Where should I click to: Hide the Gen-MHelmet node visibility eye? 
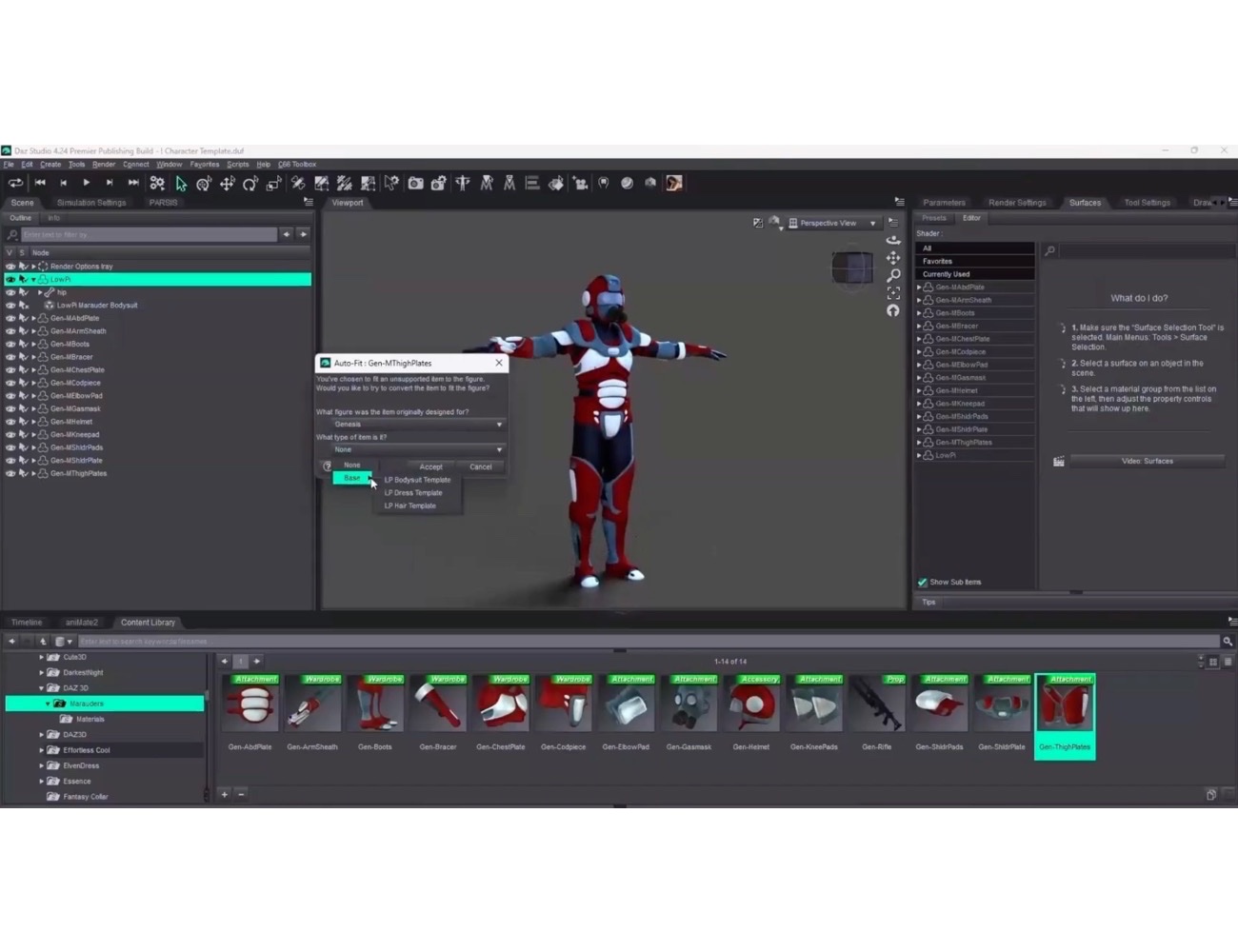tap(10, 421)
